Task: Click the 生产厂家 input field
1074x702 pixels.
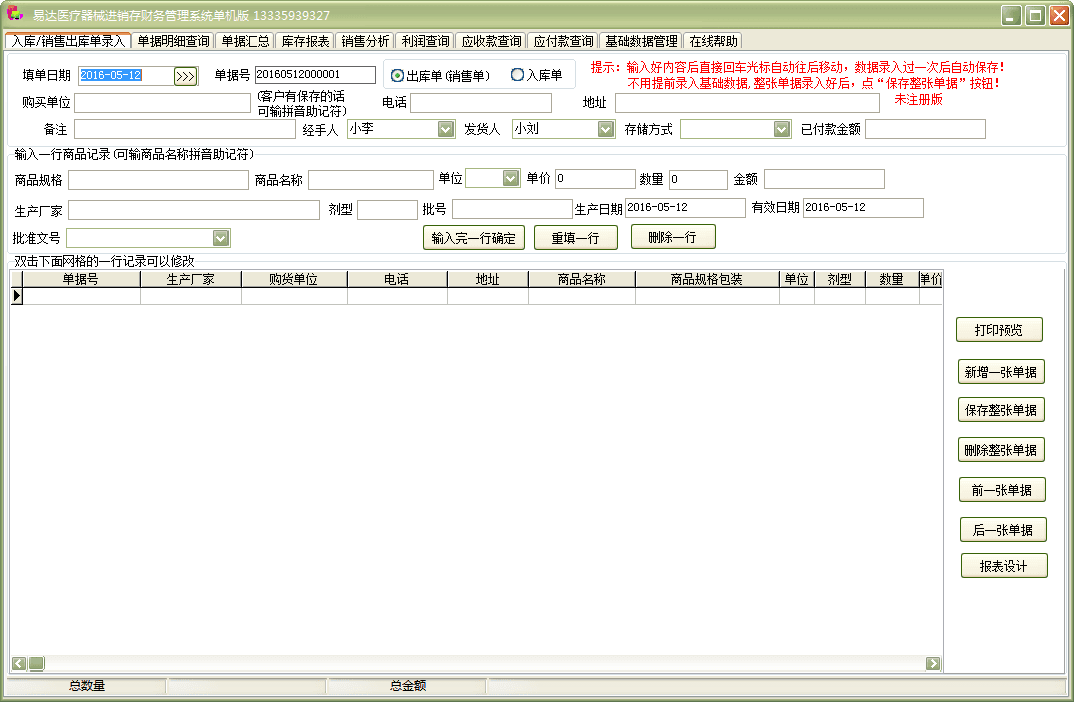Action: tap(194, 210)
